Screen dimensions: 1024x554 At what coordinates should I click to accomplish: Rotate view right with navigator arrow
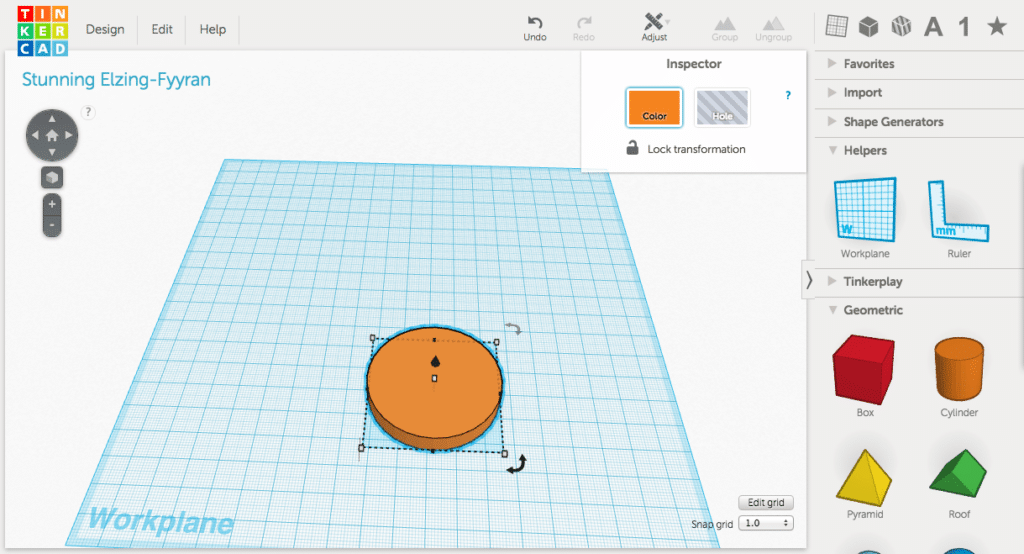pos(69,135)
